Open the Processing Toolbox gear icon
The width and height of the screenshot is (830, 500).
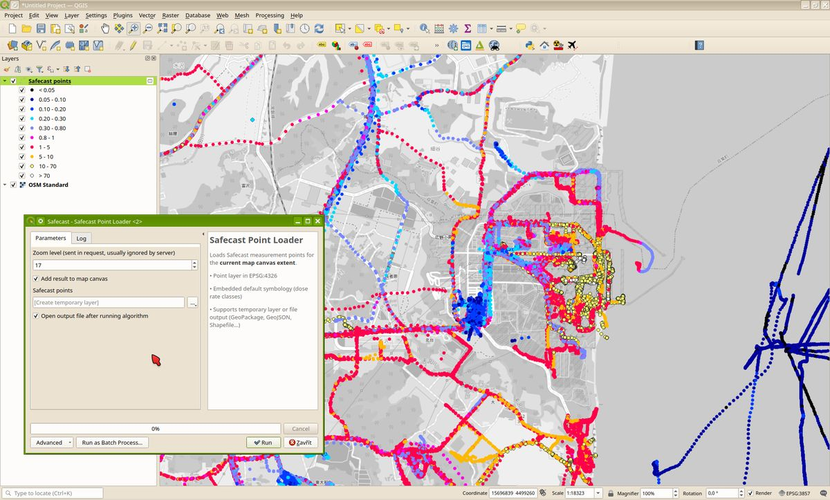tap(453, 29)
